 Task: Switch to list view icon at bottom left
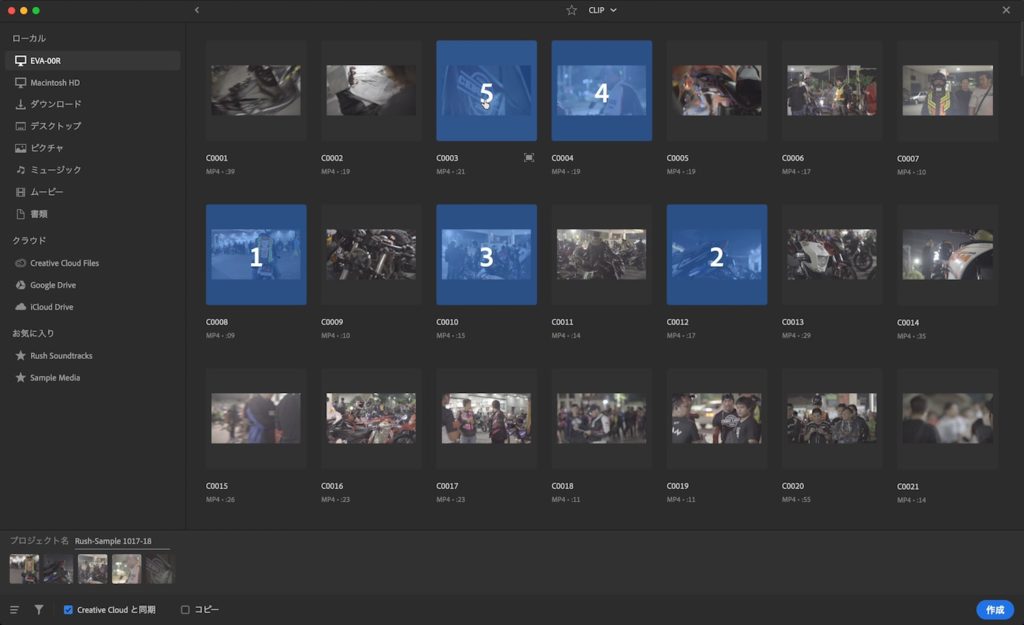click(14, 609)
